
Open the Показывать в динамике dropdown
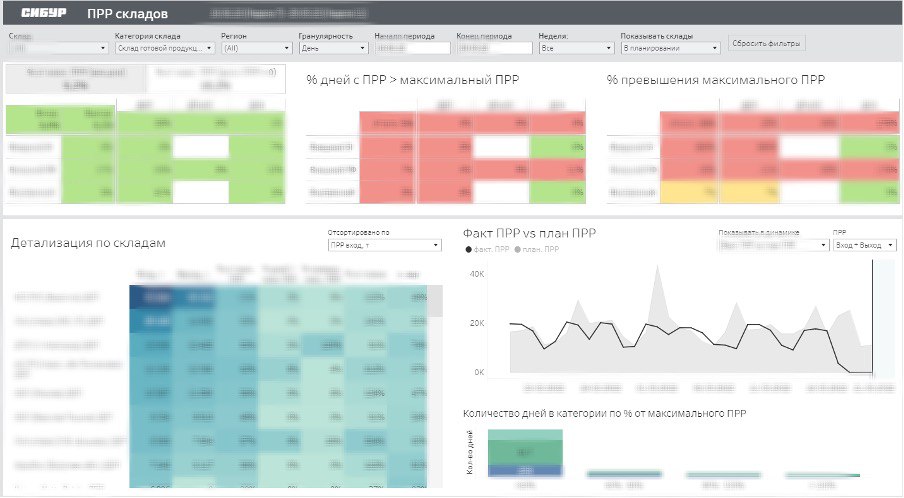[774, 245]
